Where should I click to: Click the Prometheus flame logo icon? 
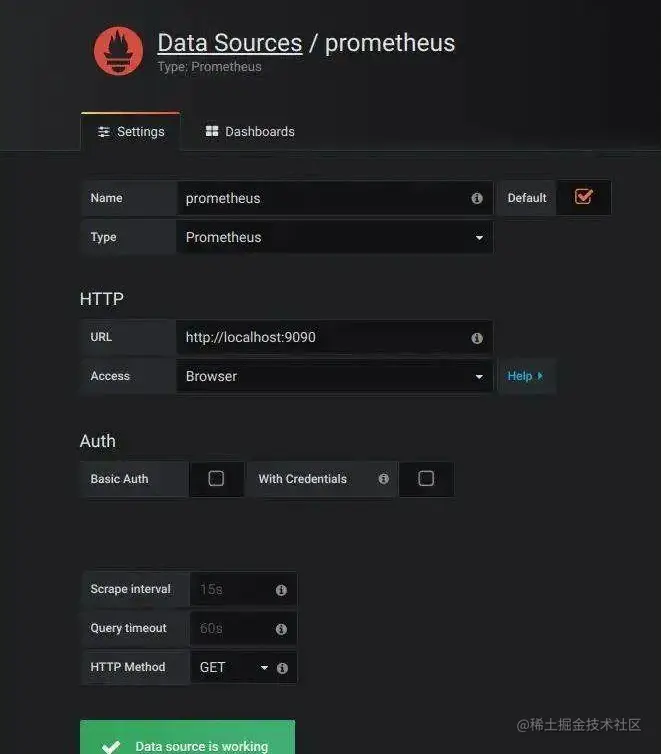tap(118, 51)
